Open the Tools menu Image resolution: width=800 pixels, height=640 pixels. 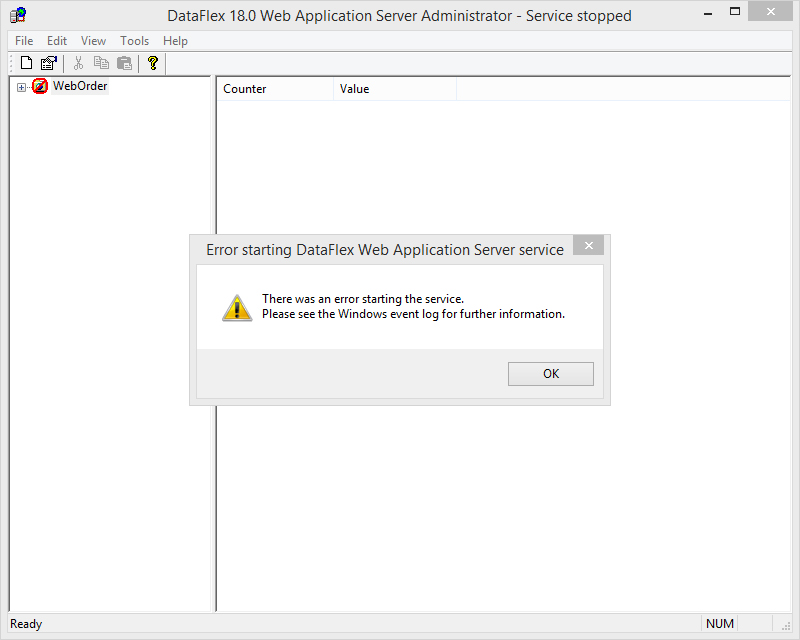(135, 41)
